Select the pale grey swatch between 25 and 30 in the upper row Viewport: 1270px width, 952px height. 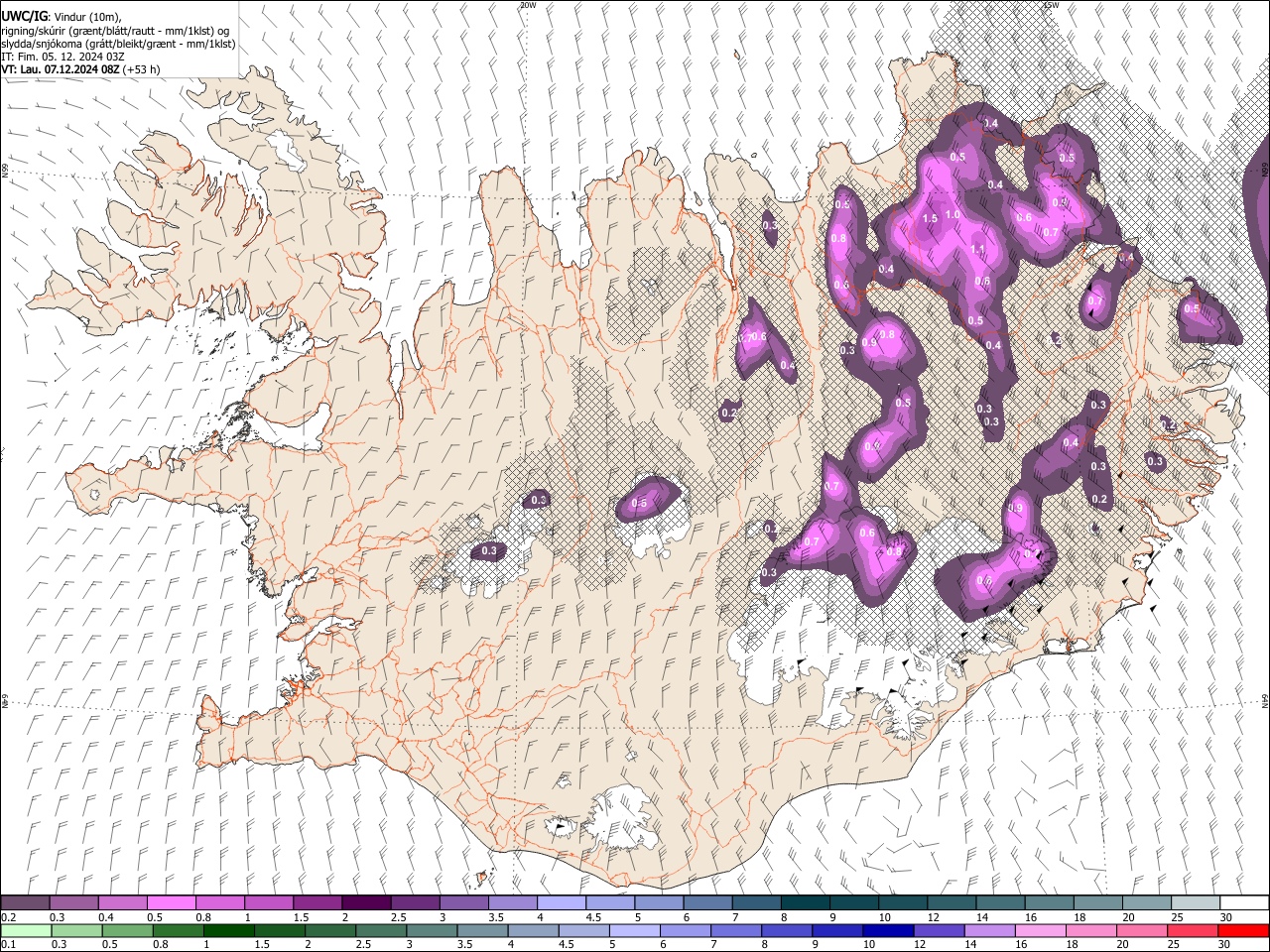coord(1196,902)
